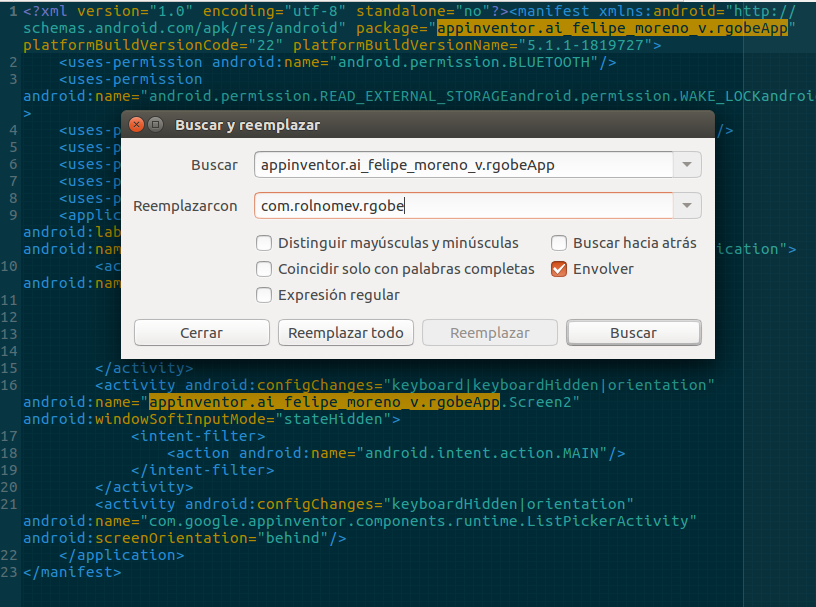Click the Cerrar button
Viewport: 816px width, 607px height.
click(201, 333)
